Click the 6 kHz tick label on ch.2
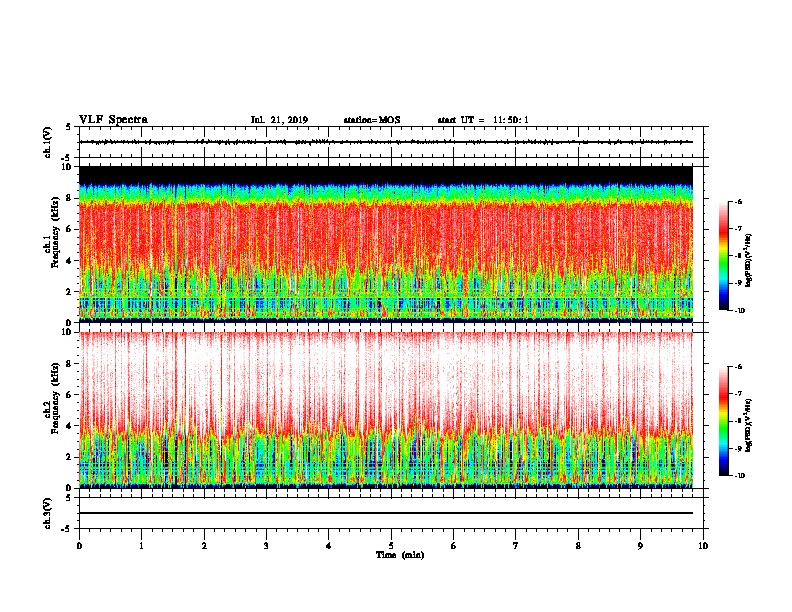Screen dimensions: 792x612 69,395
